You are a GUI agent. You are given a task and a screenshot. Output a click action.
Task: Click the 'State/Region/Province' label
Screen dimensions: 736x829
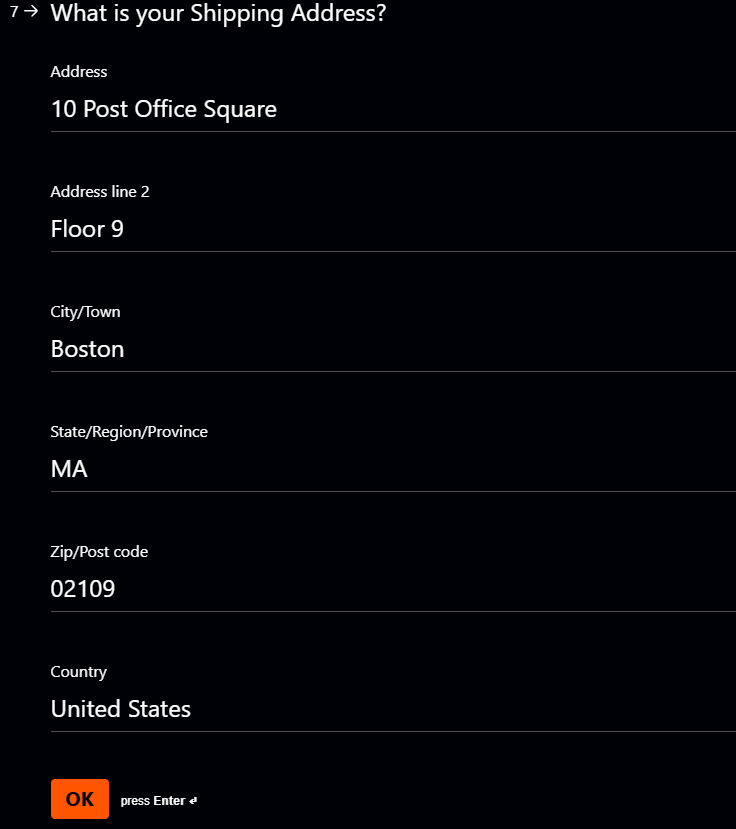pos(129,432)
